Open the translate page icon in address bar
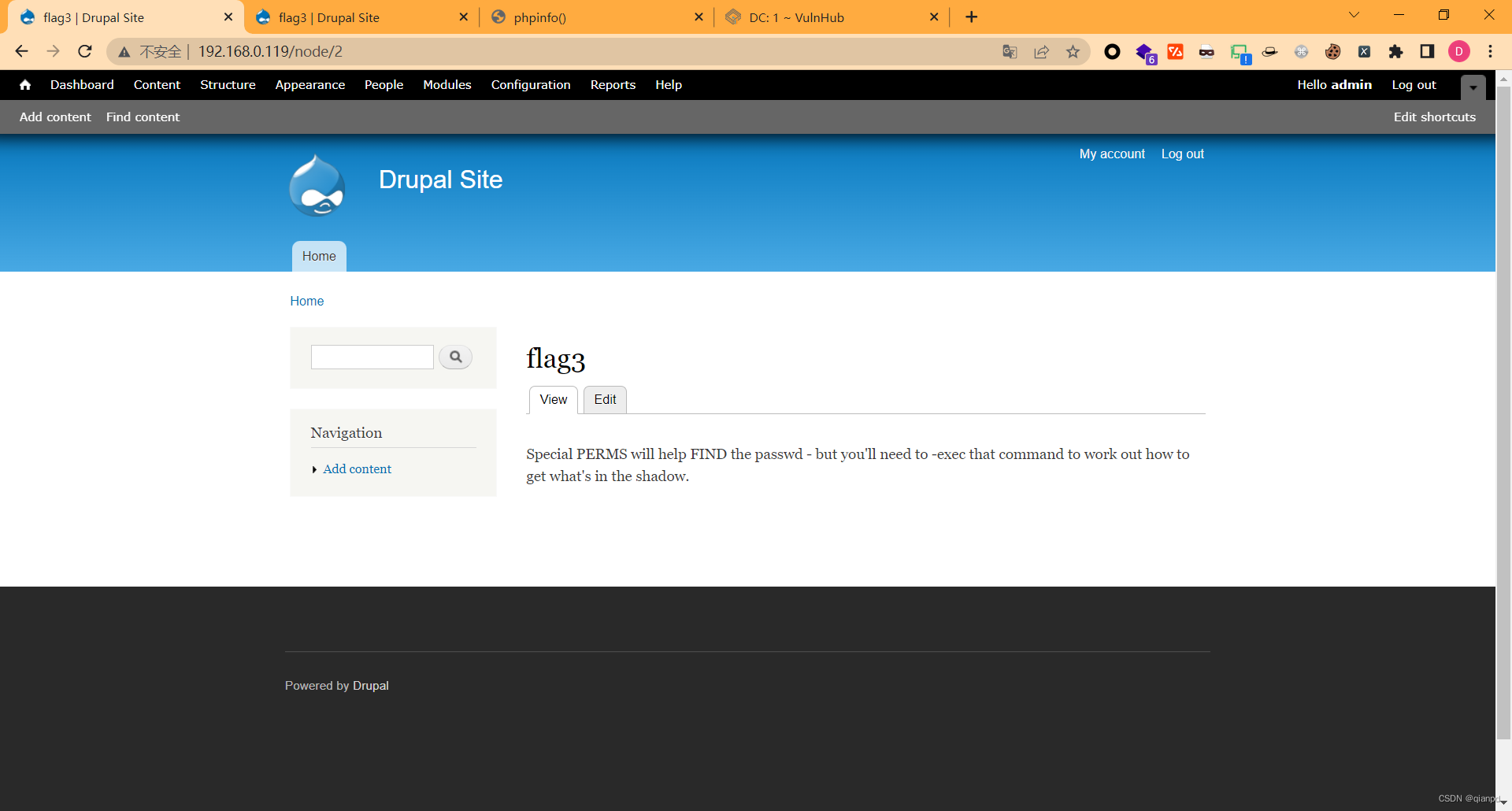 pyautogui.click(x=1010, y=52)
